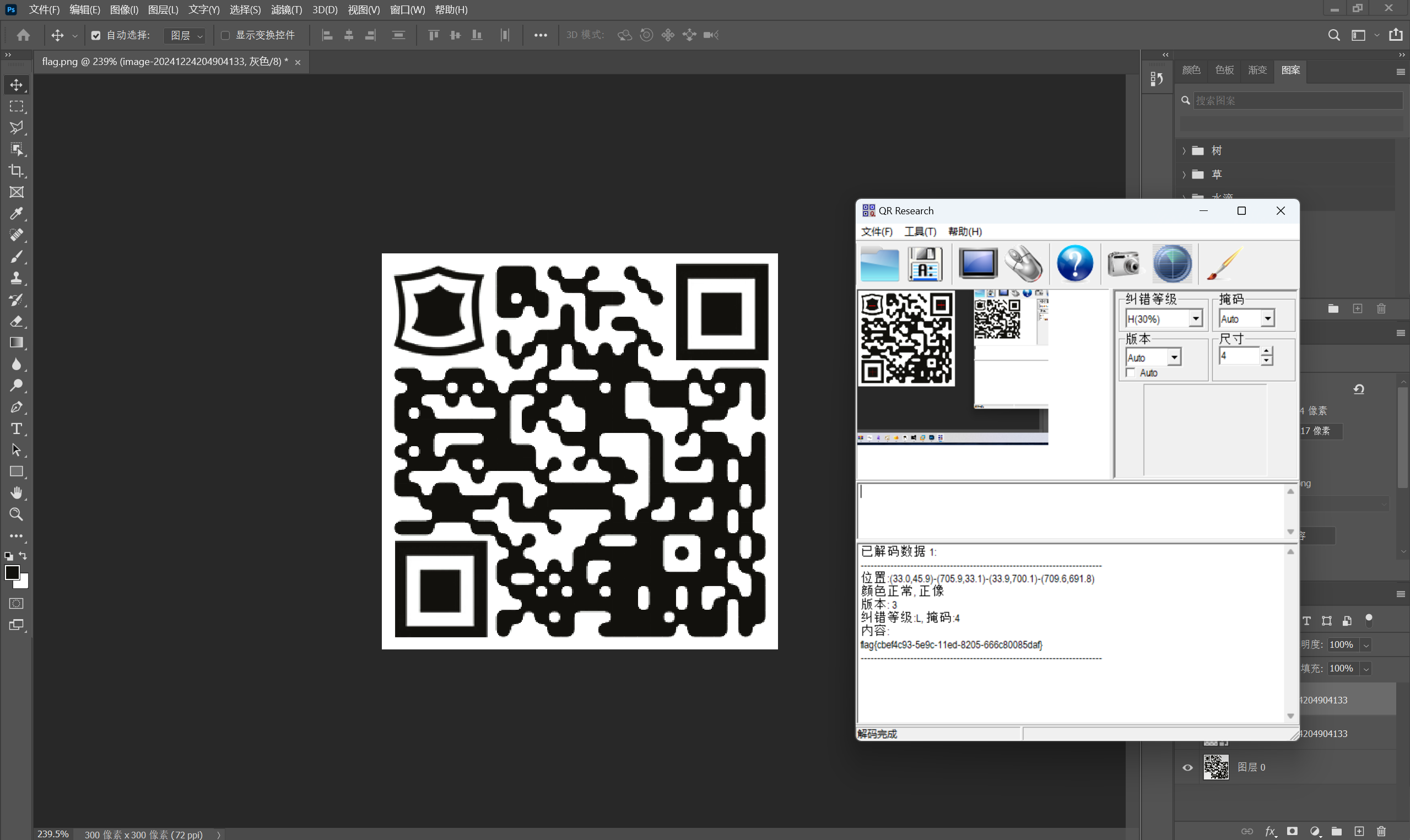
Task: Select the Brush tool
Action: point(17,257)
